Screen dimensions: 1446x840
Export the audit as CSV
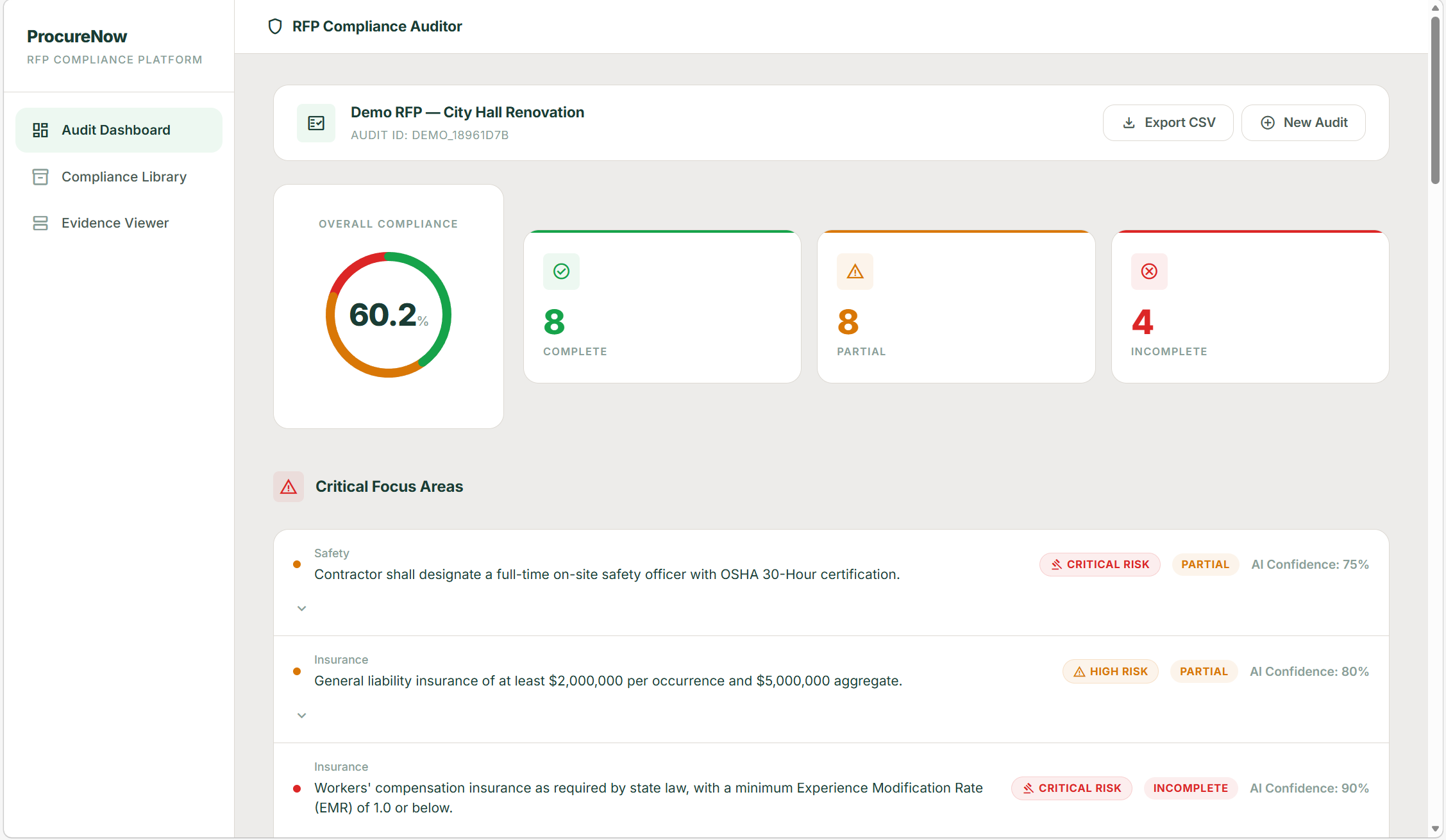click(1168, 122)
